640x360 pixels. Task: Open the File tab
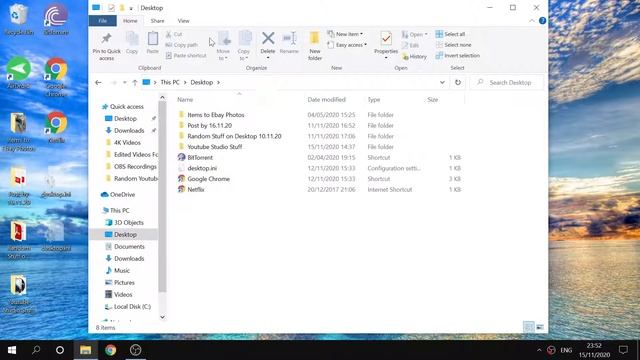pos(102,21)
